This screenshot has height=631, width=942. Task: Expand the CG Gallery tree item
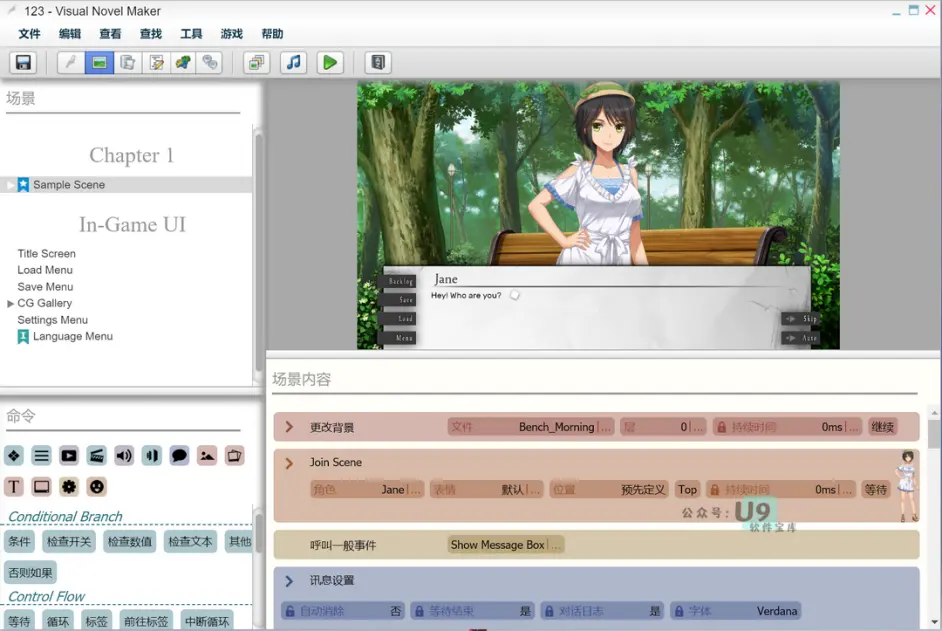coord(8,303)
